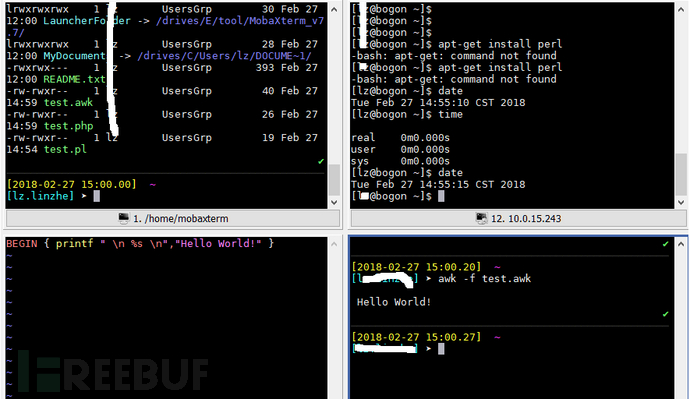Click the /drives/C/Users/lz/DOCUME~1/ link target
This screenshot has height=399, width=690.
[224, 56]
